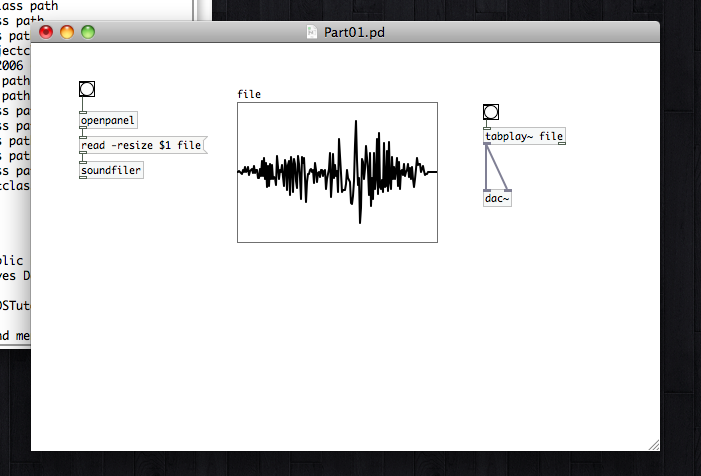Minimize the Part01.pd patch window
701x476 pixels.
click(67, 32)
